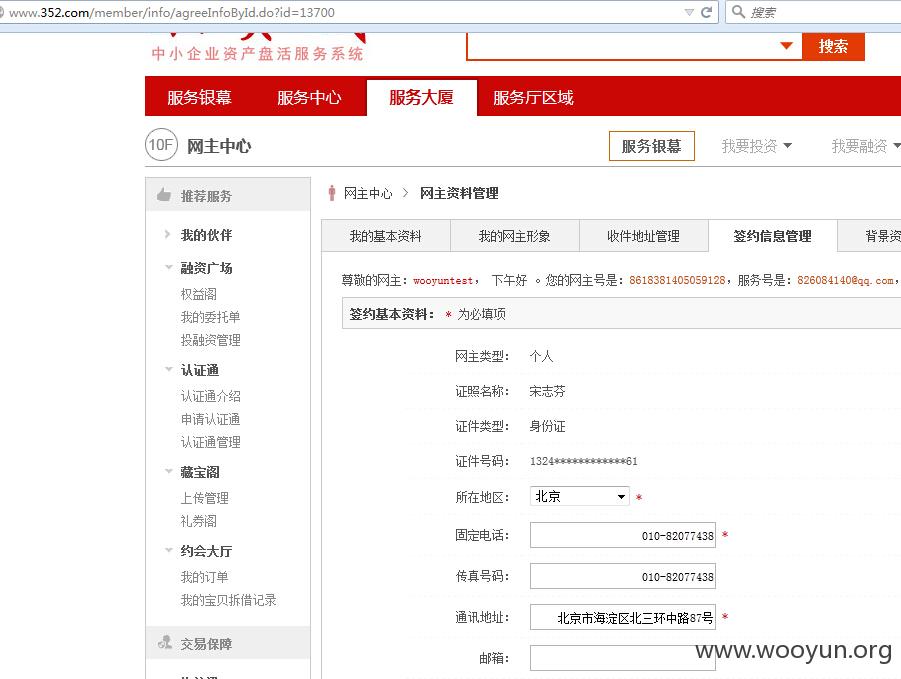Image resolution: width=901 pixels, height=679 pixels.
Task: Click the browser reload icon
Action: [x=707, y=12]
